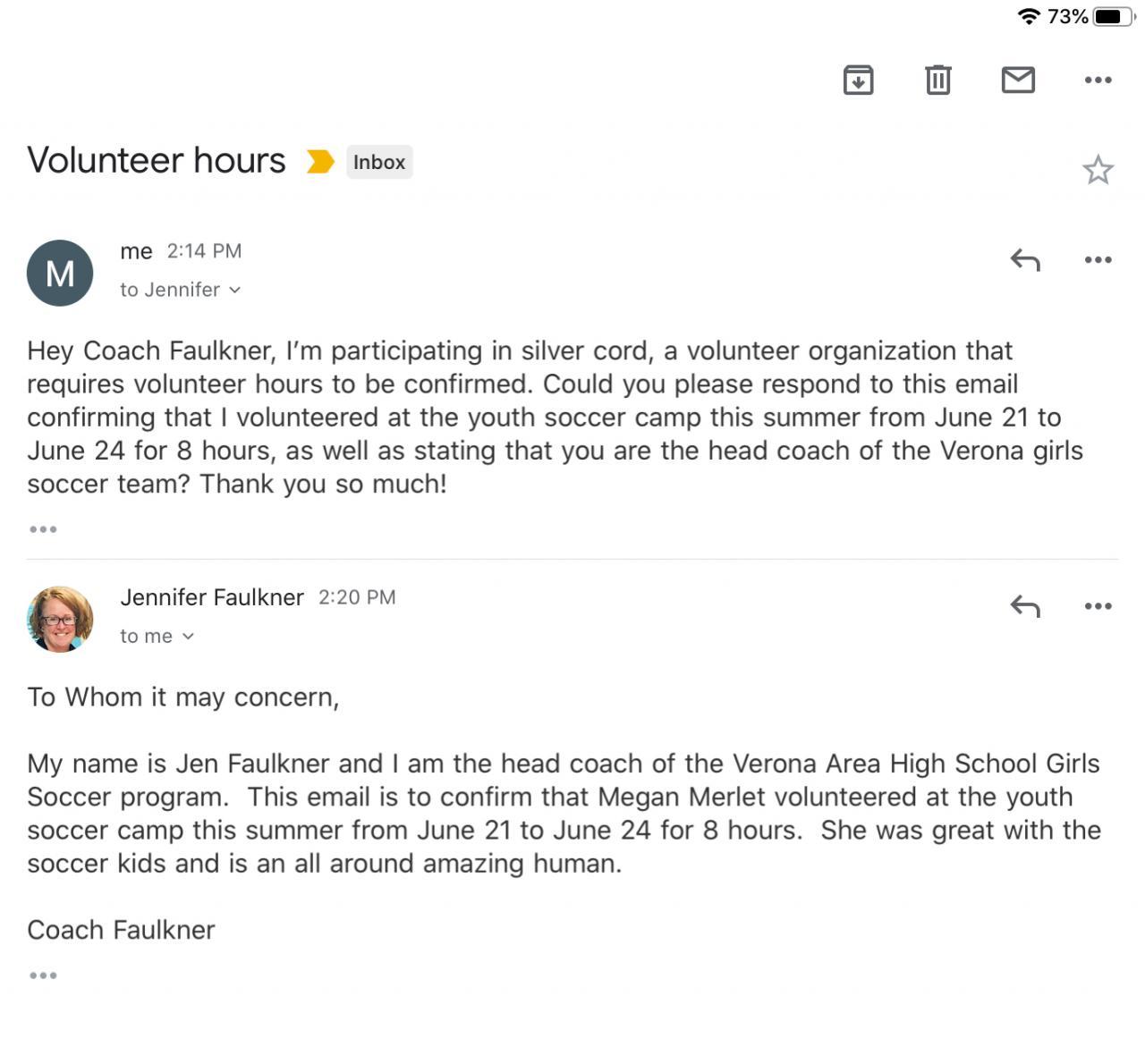Show trimmed content under my message
The image size is (1145, 1064).
[43, 529]
